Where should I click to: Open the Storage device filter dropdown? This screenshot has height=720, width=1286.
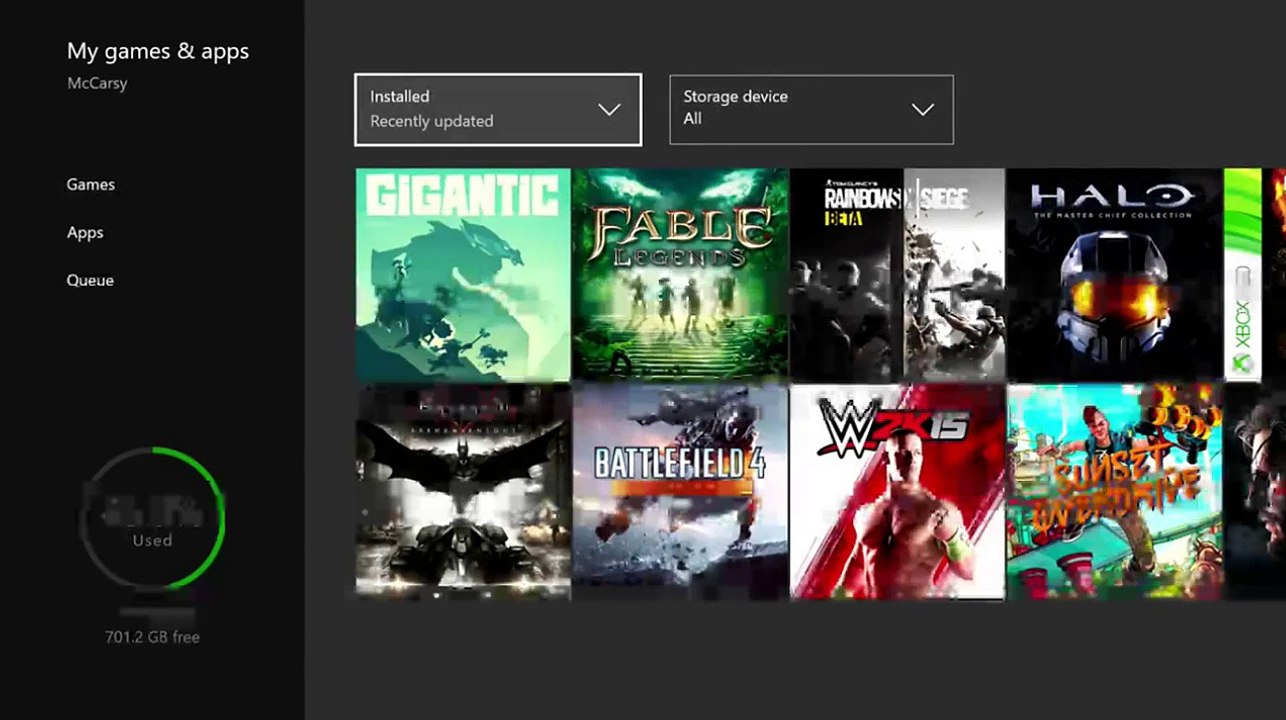(x=811, y=109)
